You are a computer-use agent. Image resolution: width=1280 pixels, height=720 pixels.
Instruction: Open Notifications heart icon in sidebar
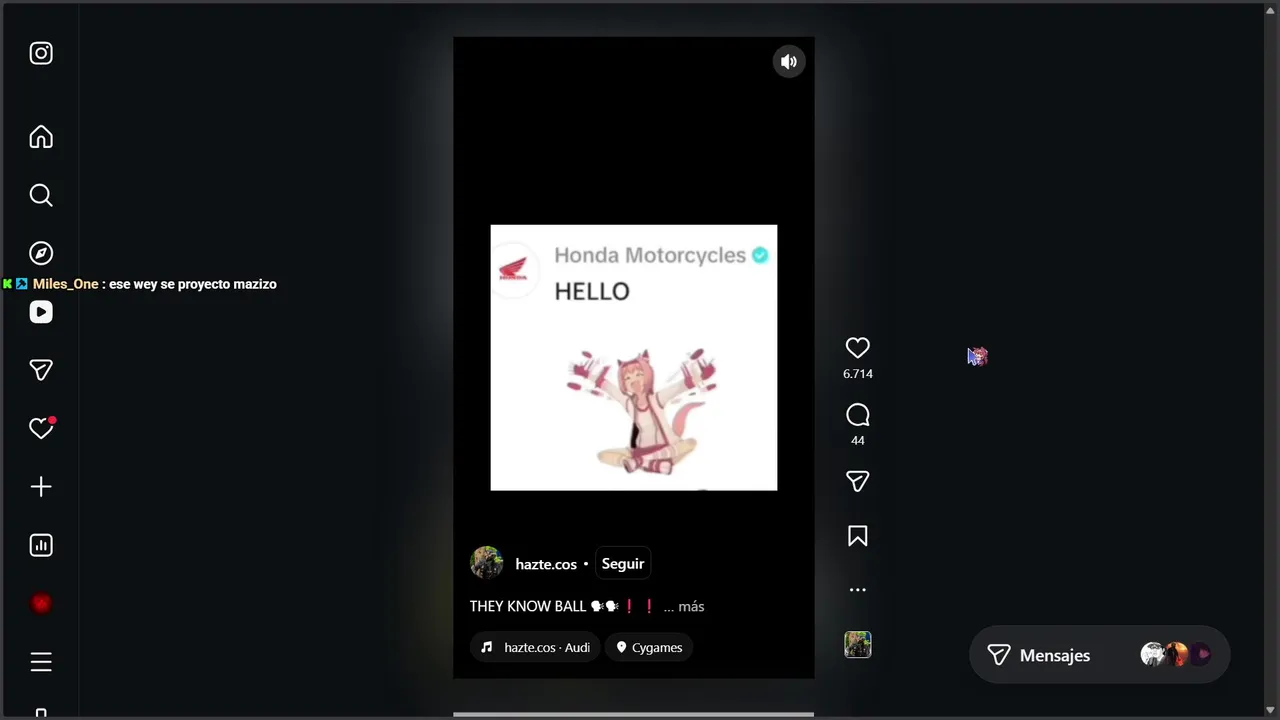(x=41, y=428)
